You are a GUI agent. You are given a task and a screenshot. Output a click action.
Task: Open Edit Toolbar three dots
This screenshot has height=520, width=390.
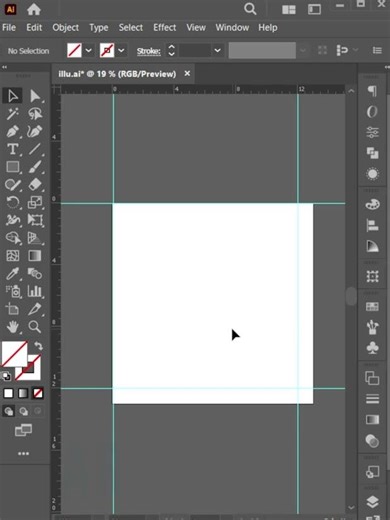point(23,454)
